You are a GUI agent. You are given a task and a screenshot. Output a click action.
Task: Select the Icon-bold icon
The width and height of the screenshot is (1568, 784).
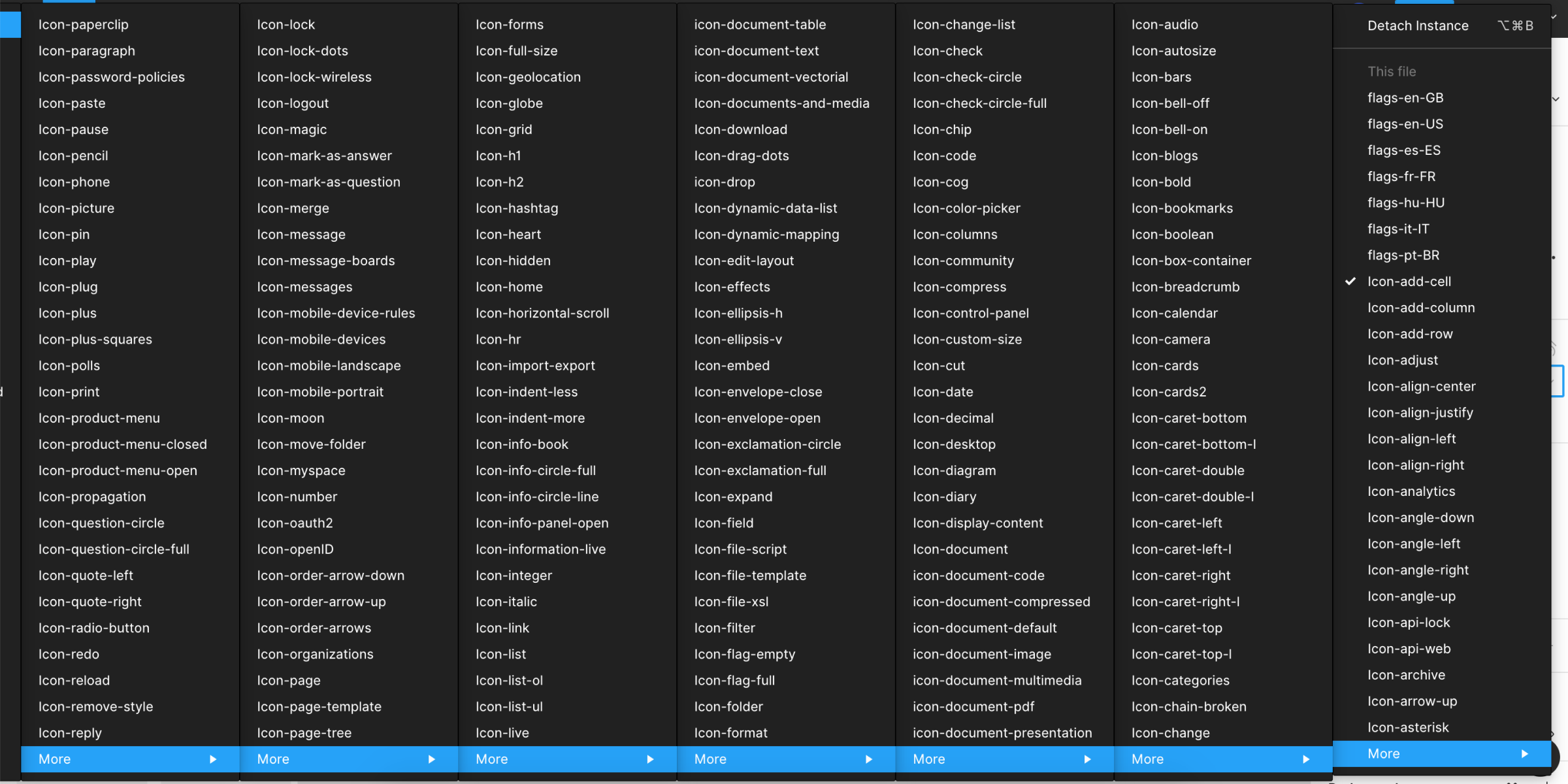click(x=1161, y=182)
